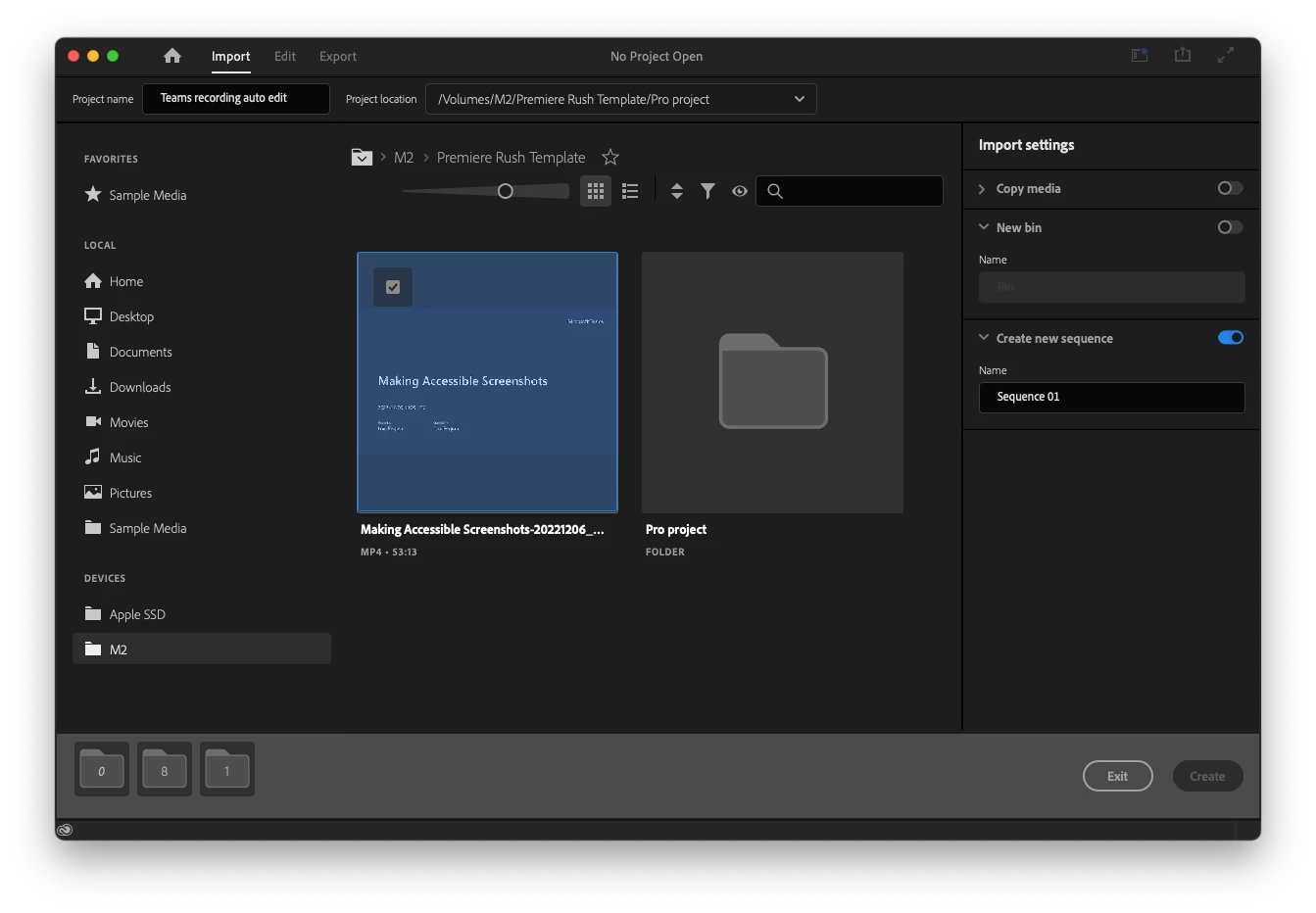Click the New bin name field
The height and width of the screenshot is (913, 1316).
click(1111, 287)
